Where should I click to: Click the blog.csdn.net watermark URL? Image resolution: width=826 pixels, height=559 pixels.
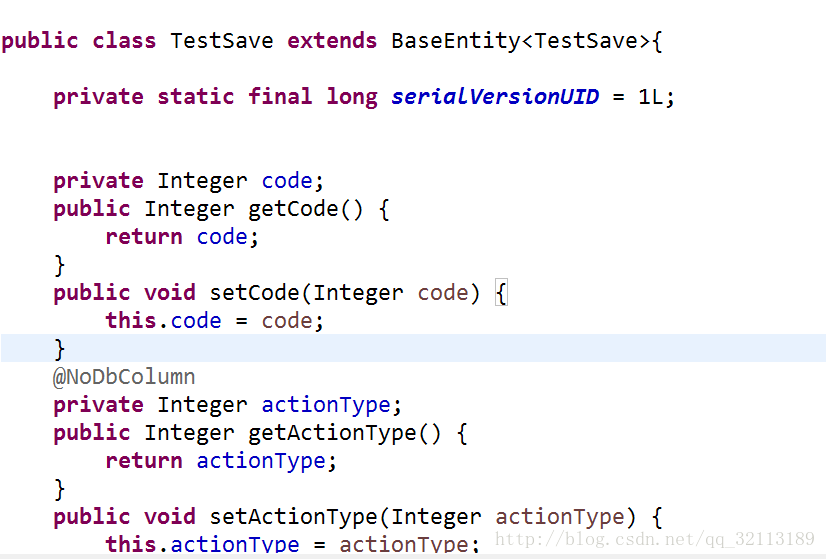coord(655,539)
